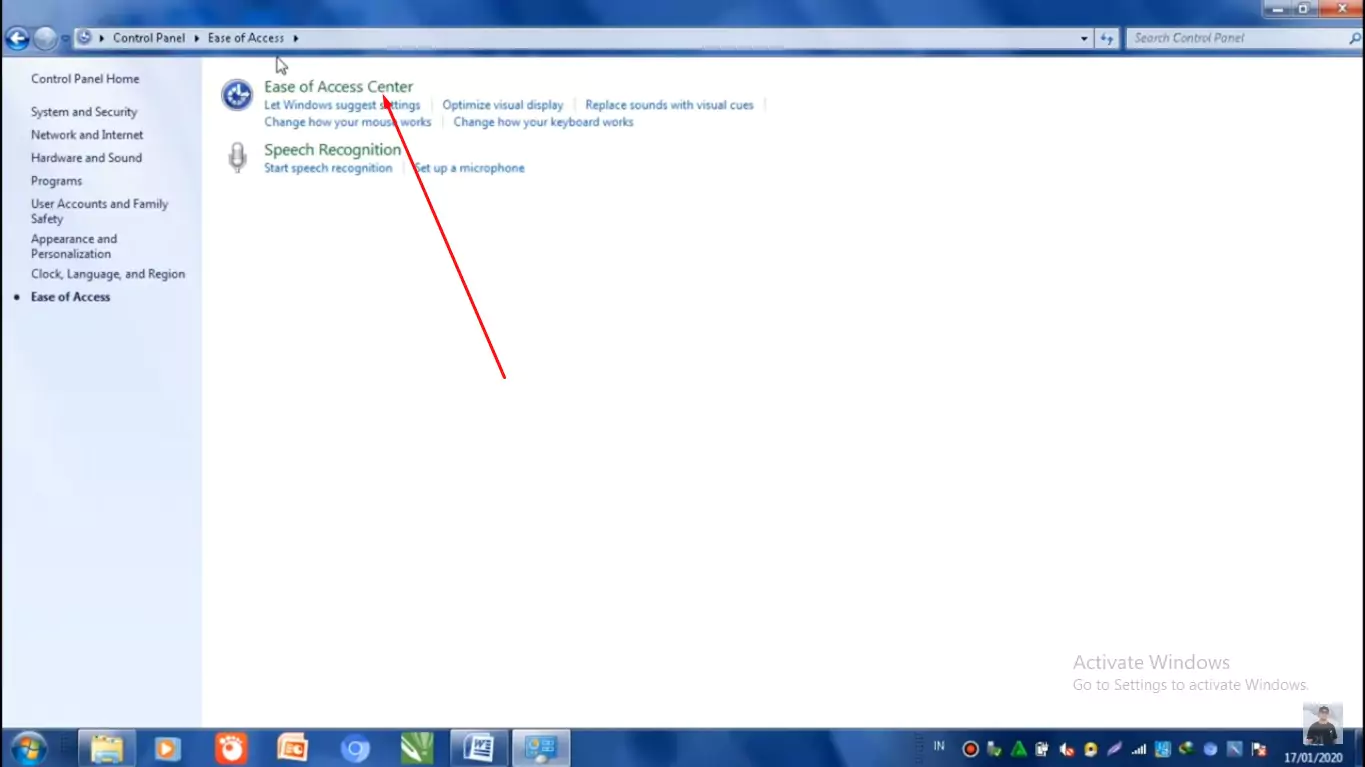Click the refresh button beside address bar

pos(1106,38)
